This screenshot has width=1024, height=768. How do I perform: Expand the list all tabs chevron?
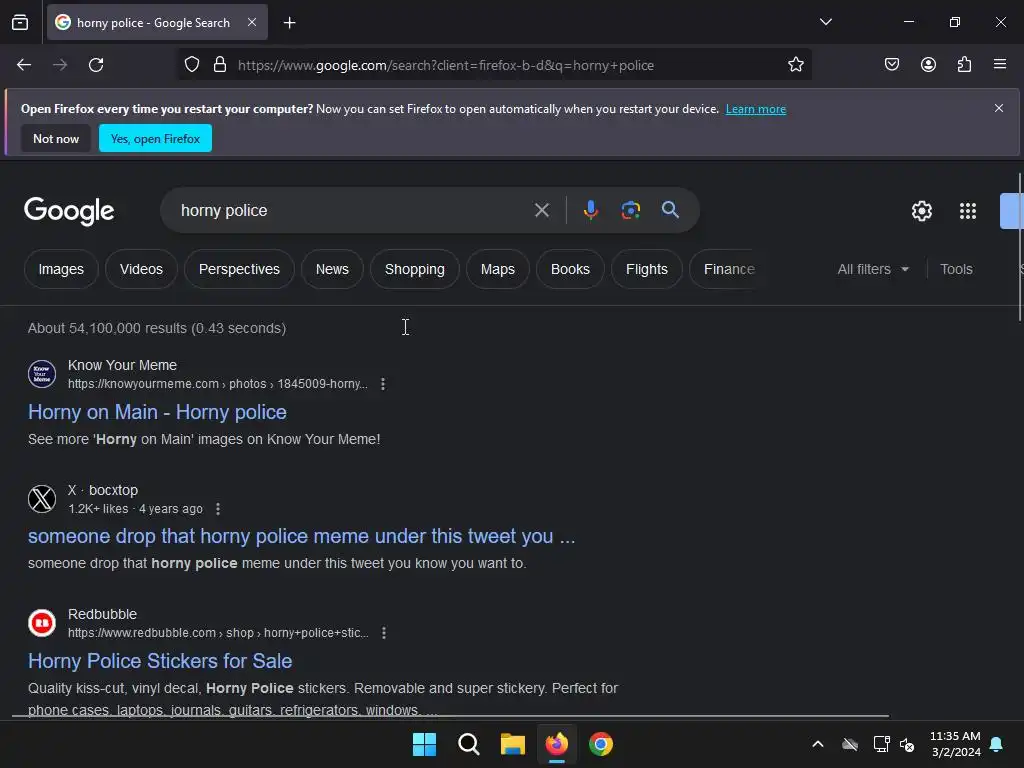coord(825,22)
